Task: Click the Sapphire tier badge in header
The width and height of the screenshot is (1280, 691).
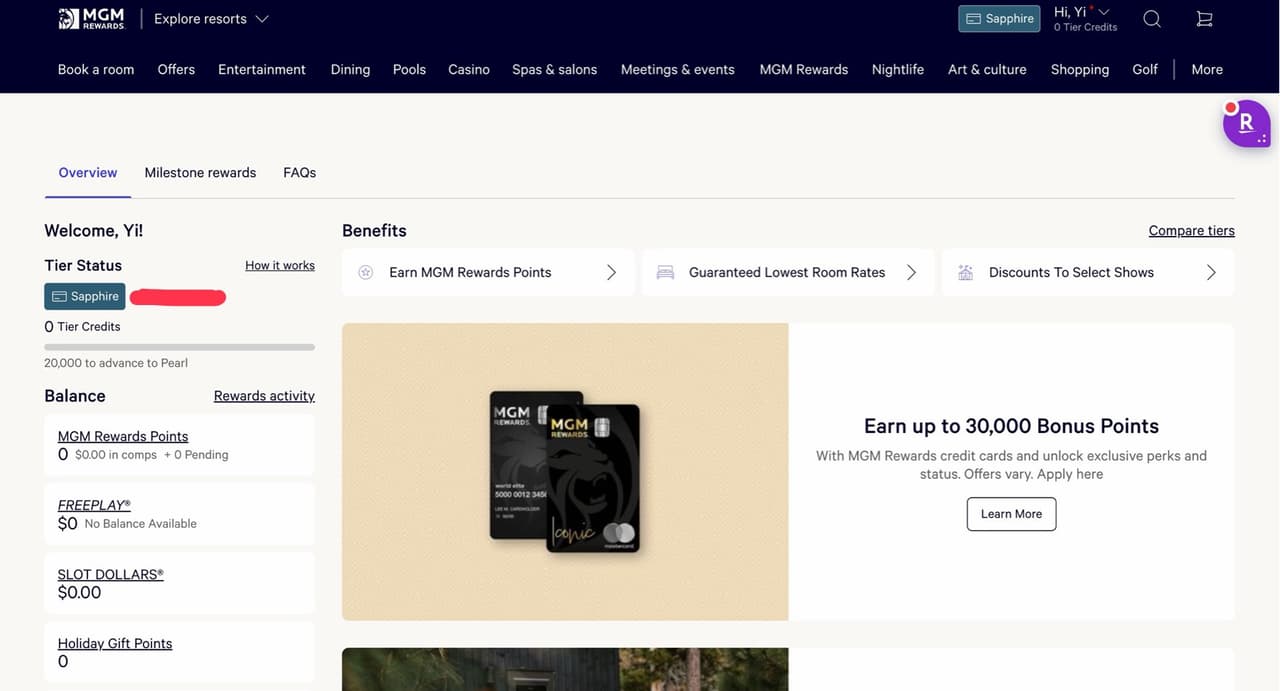Action: pos(999,19)
